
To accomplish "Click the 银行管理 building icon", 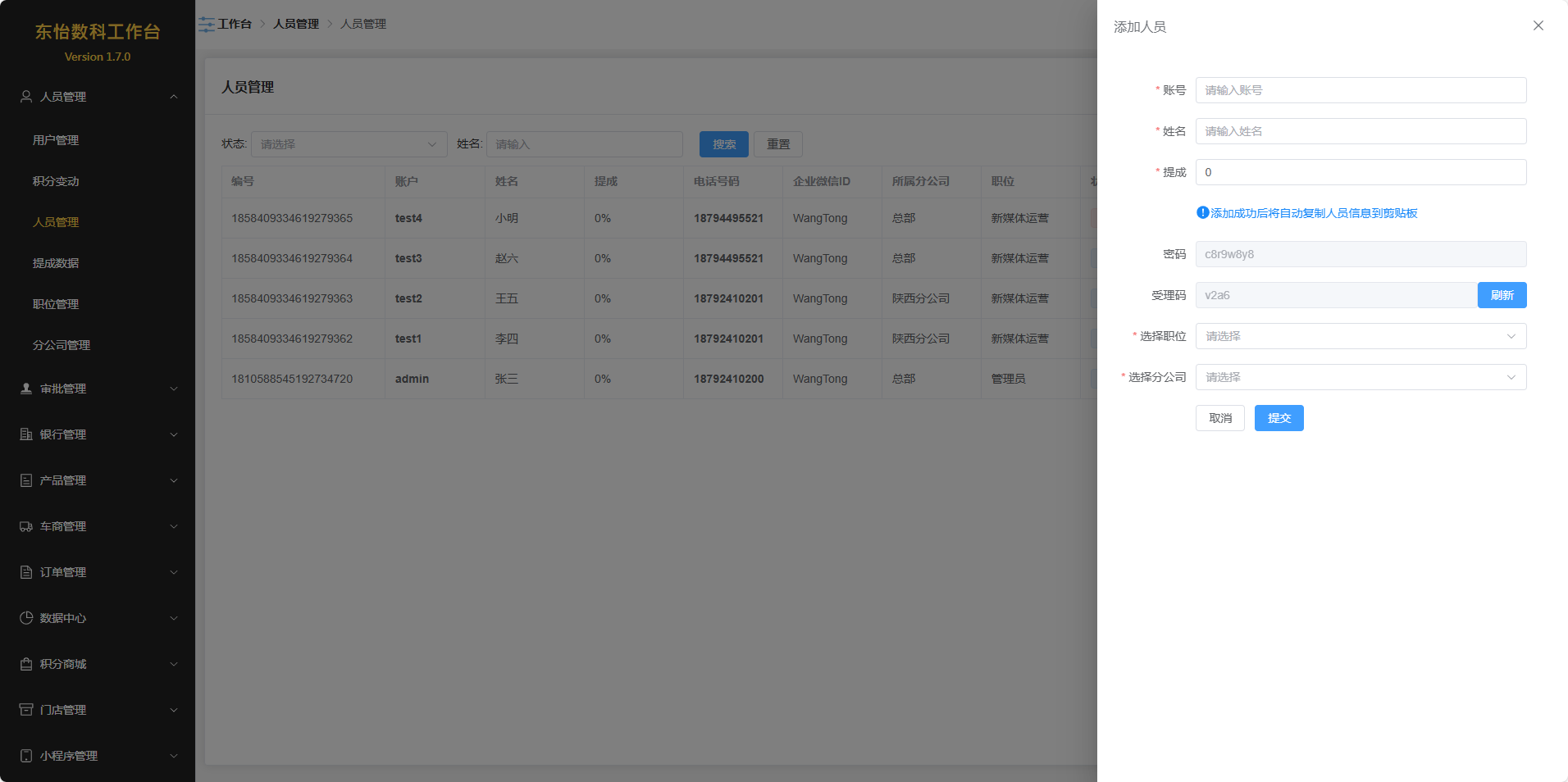I will (x=26, y=434).
